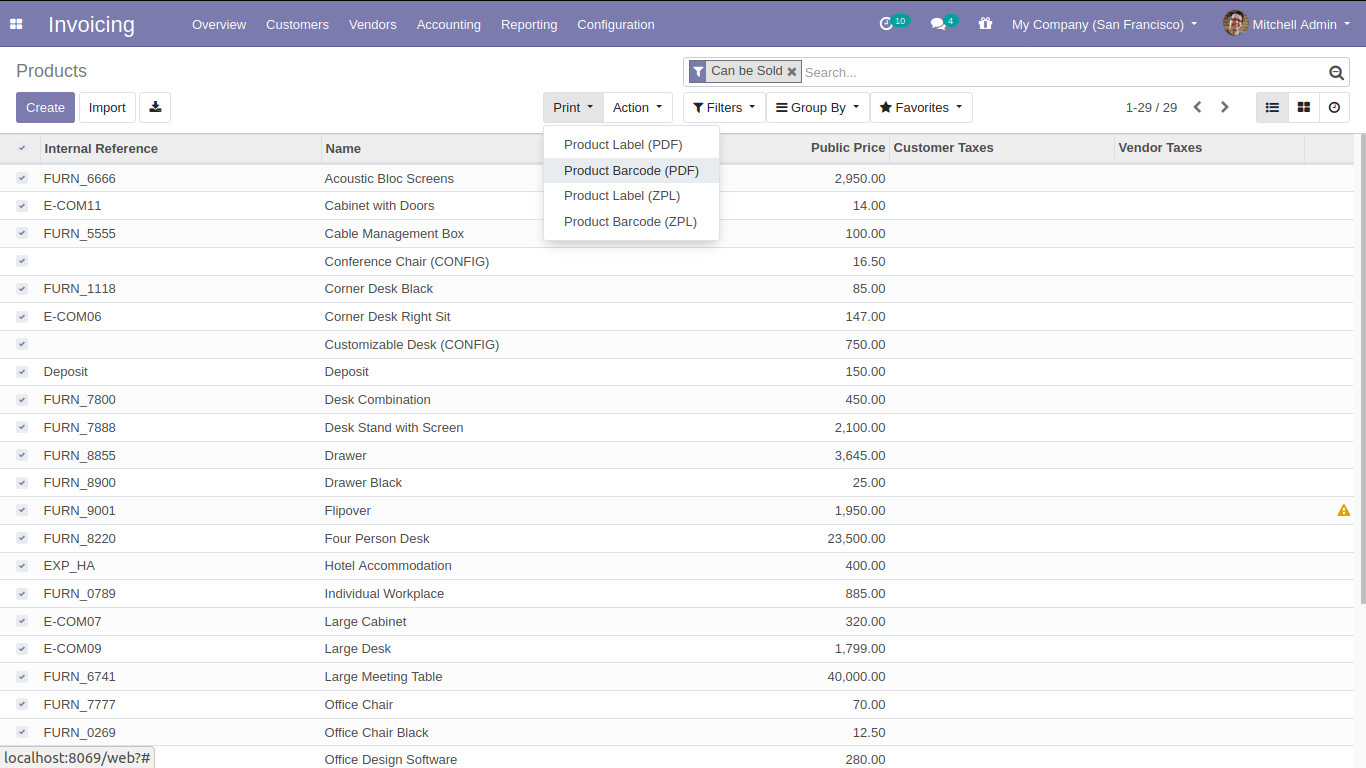
Task: Expand the Filters dropdown
Action: tap(724, 108)
